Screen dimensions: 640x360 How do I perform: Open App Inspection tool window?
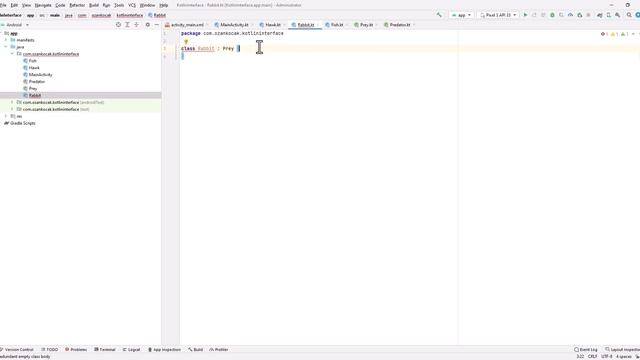[164, 349]
